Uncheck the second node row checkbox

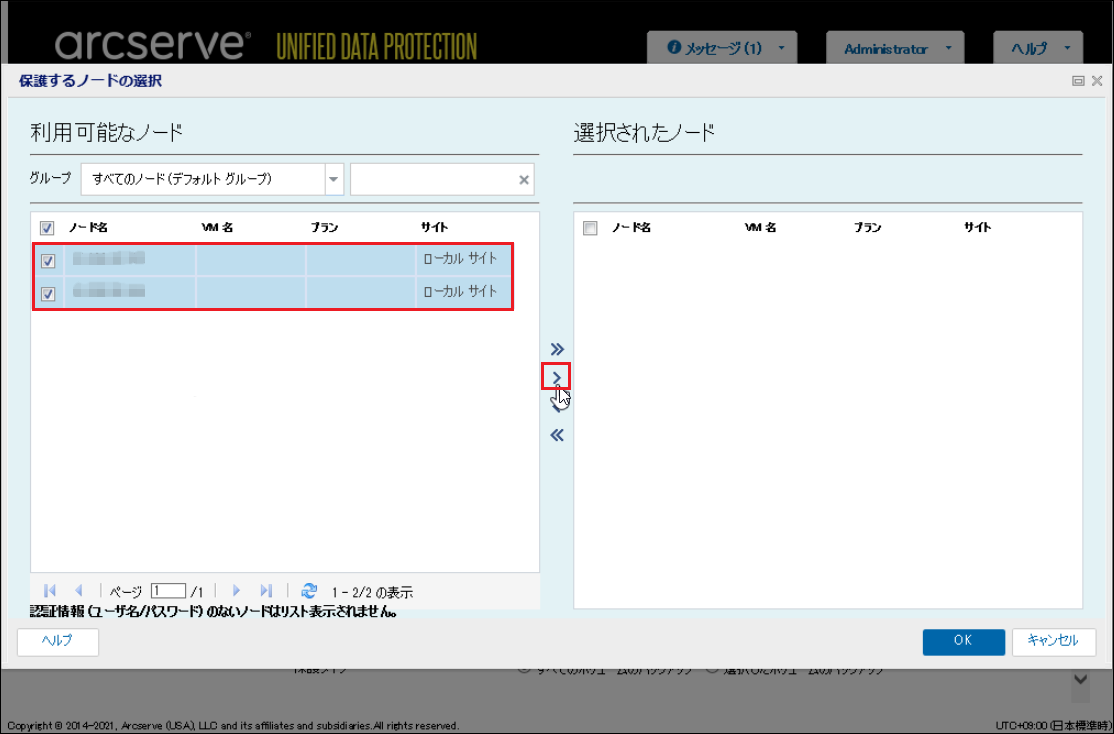(48, 293)
